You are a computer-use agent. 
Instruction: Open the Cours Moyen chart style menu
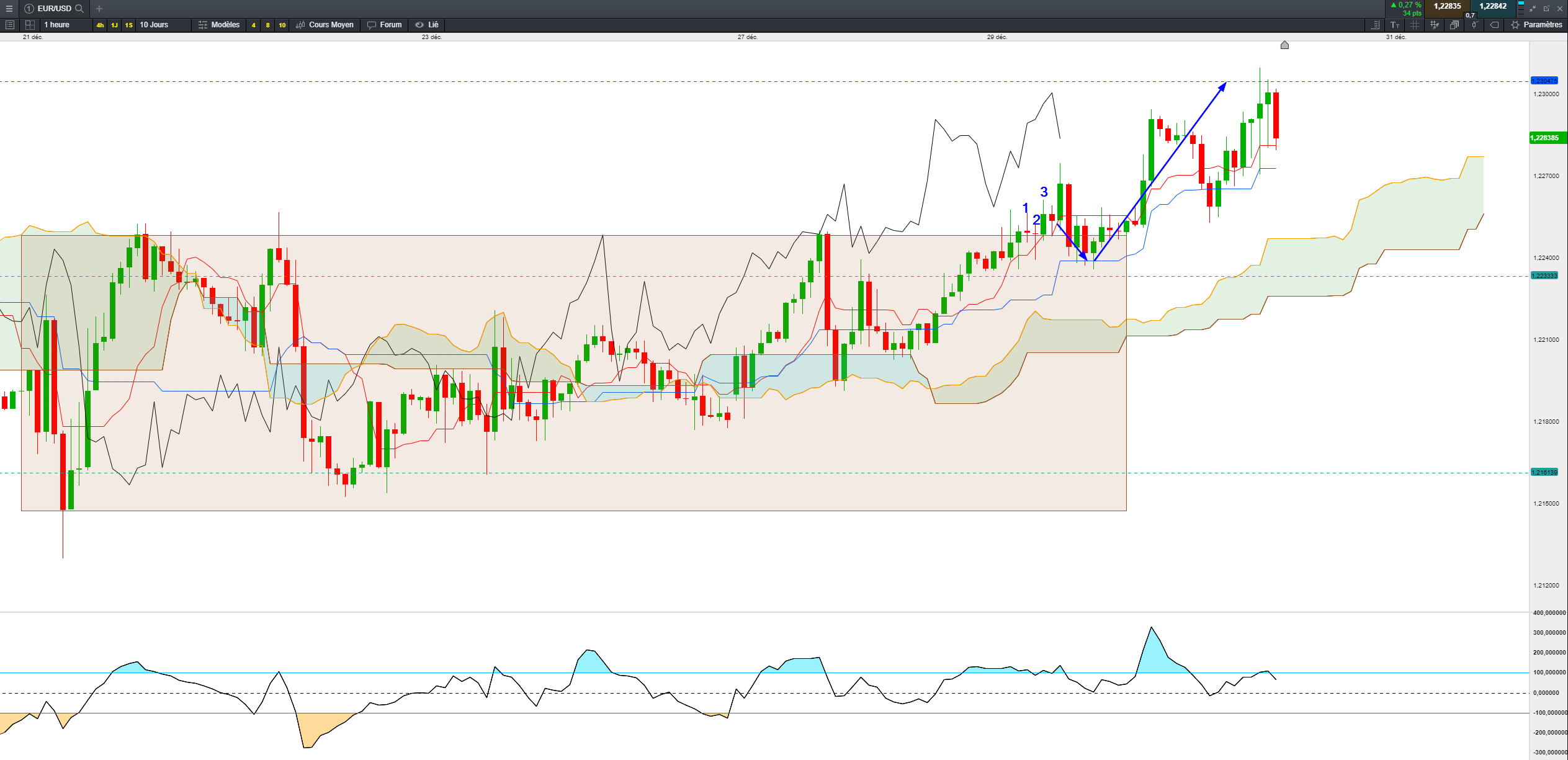pos(325,25)
